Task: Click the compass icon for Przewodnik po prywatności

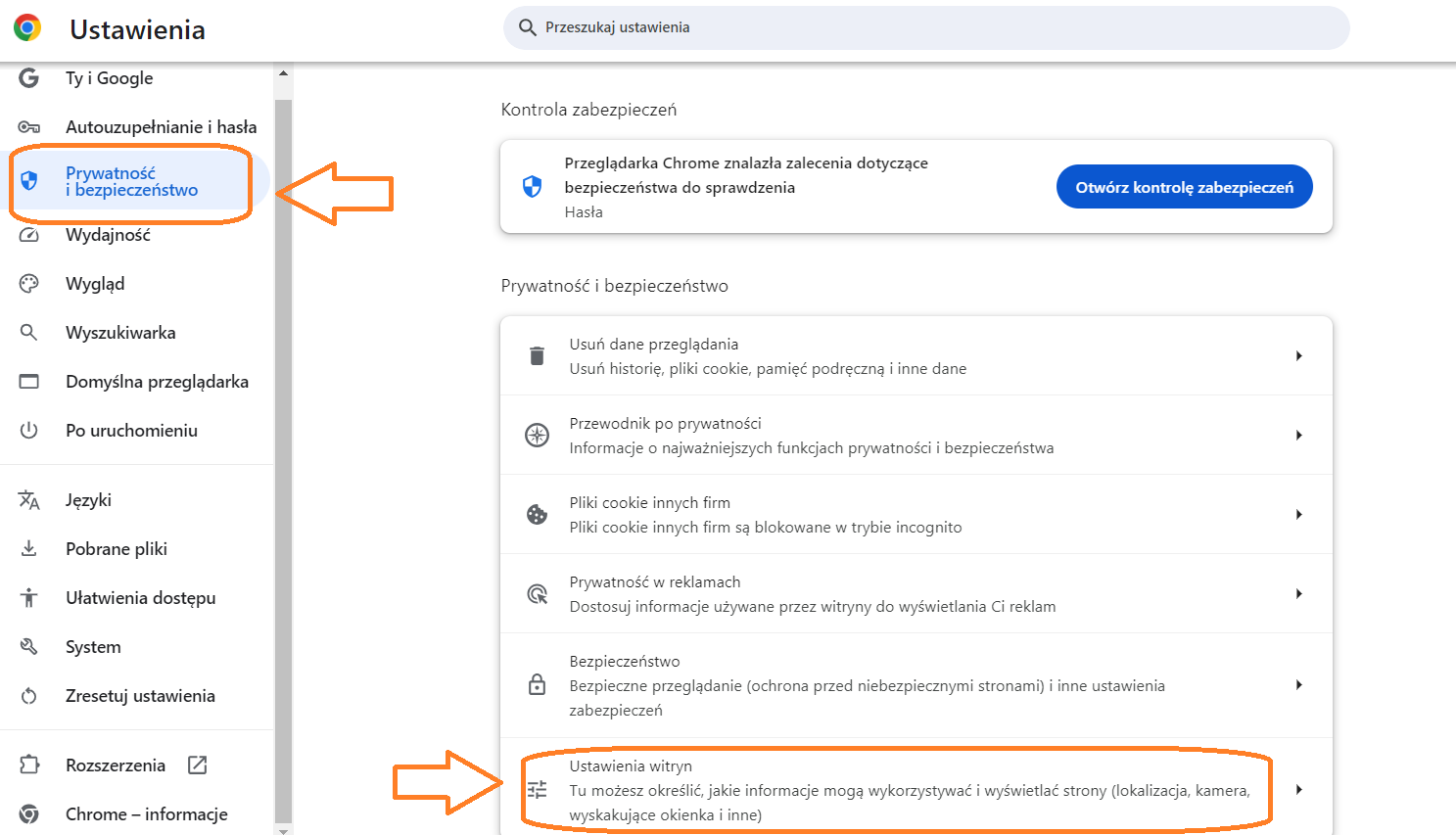Action: [537, 436]
